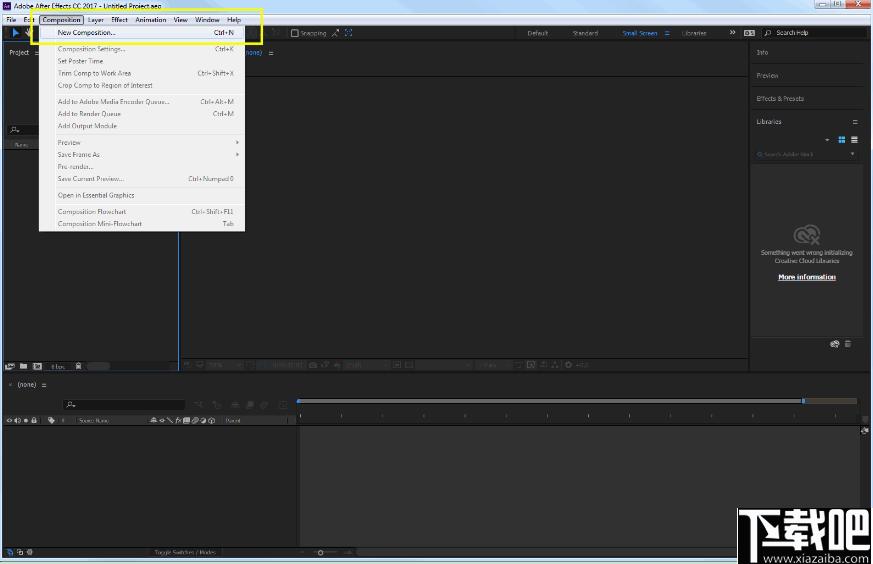This screenshot has height=564, width=873.
Task: Click the timeline zoom slider handle
Action: [x=320, y=552]
